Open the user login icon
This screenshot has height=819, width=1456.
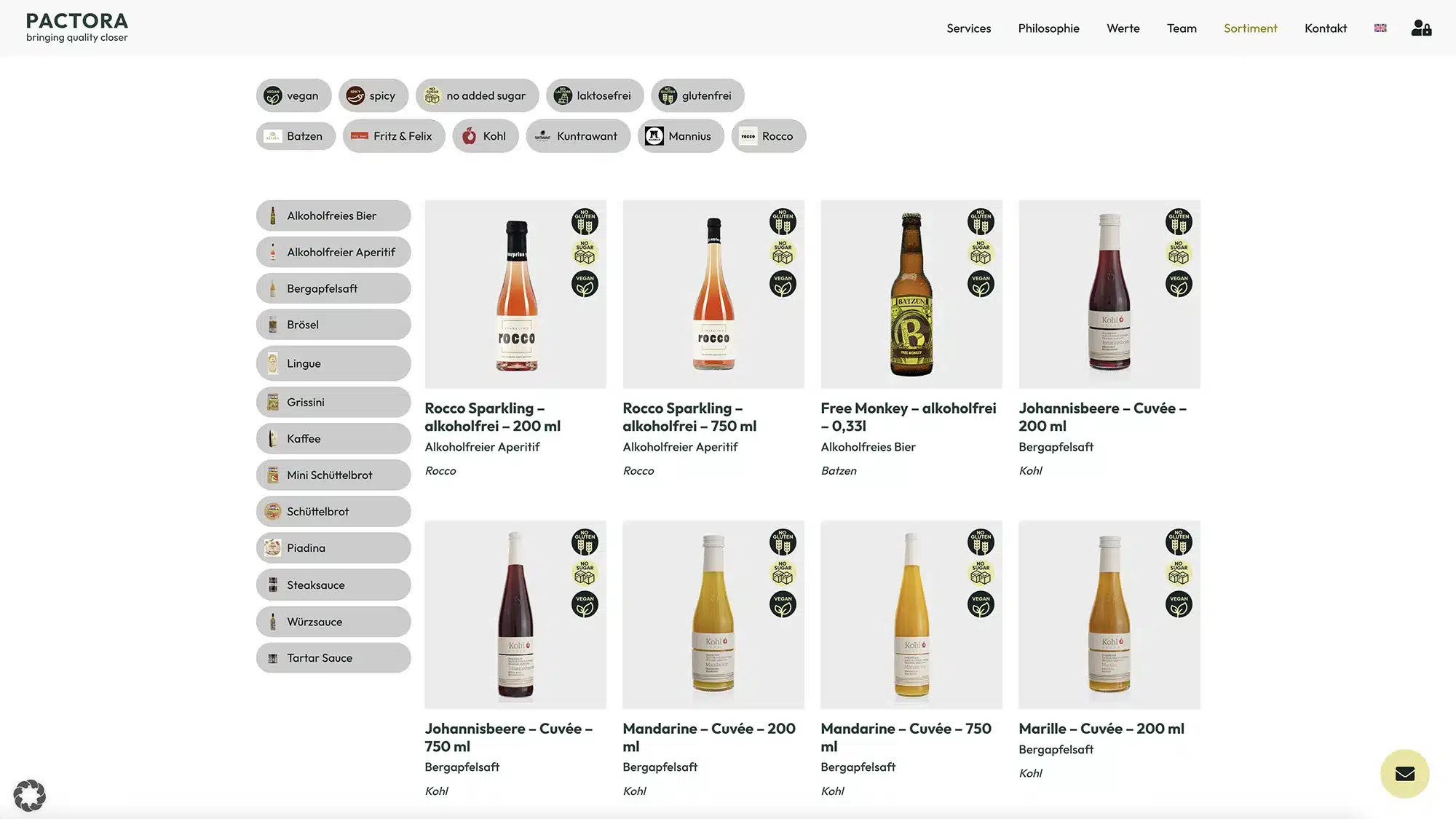pyautogui.click(x=1421, y=28)
